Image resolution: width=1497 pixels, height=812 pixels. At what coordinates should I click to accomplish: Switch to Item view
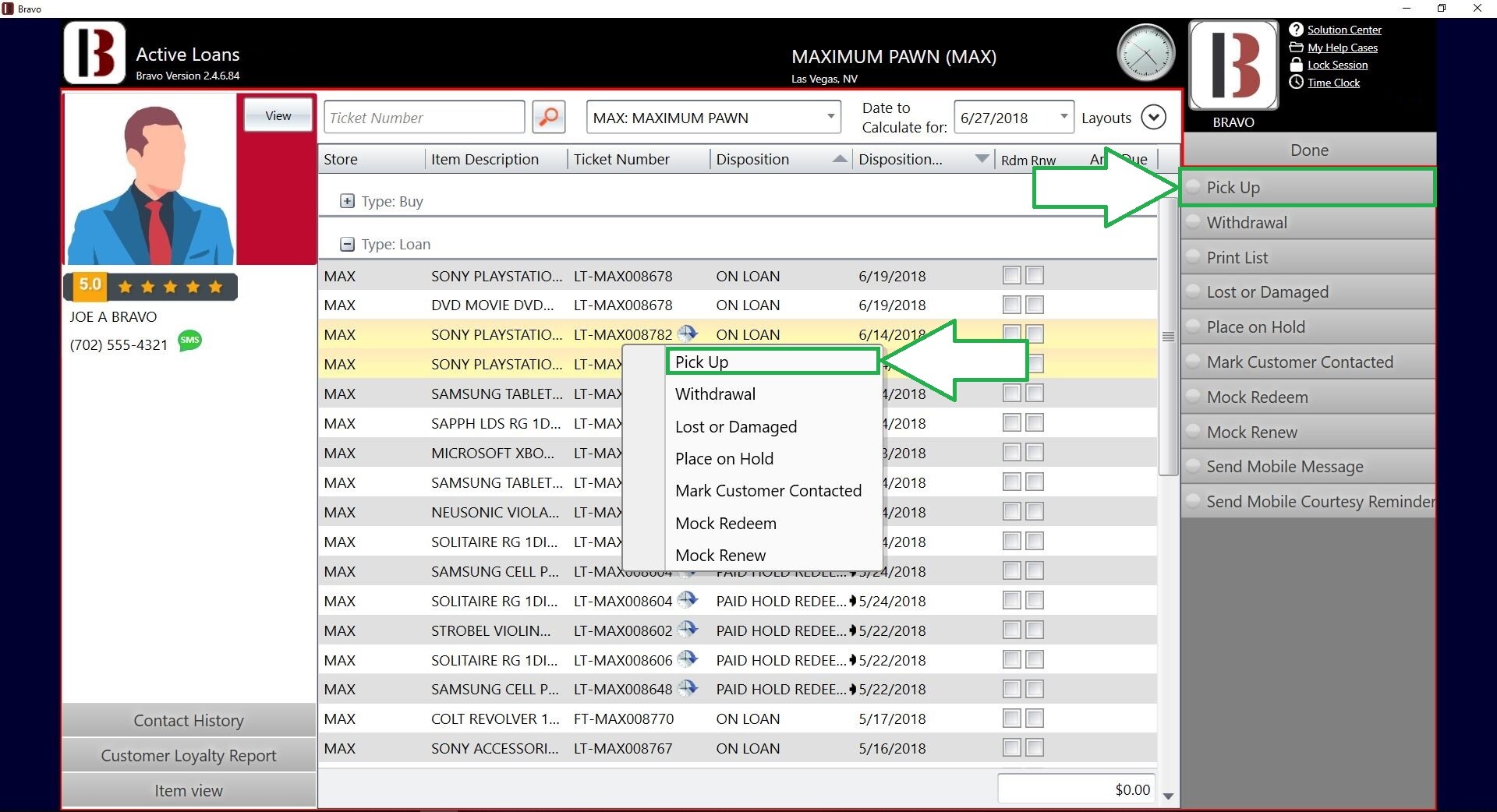pos(189,790)
